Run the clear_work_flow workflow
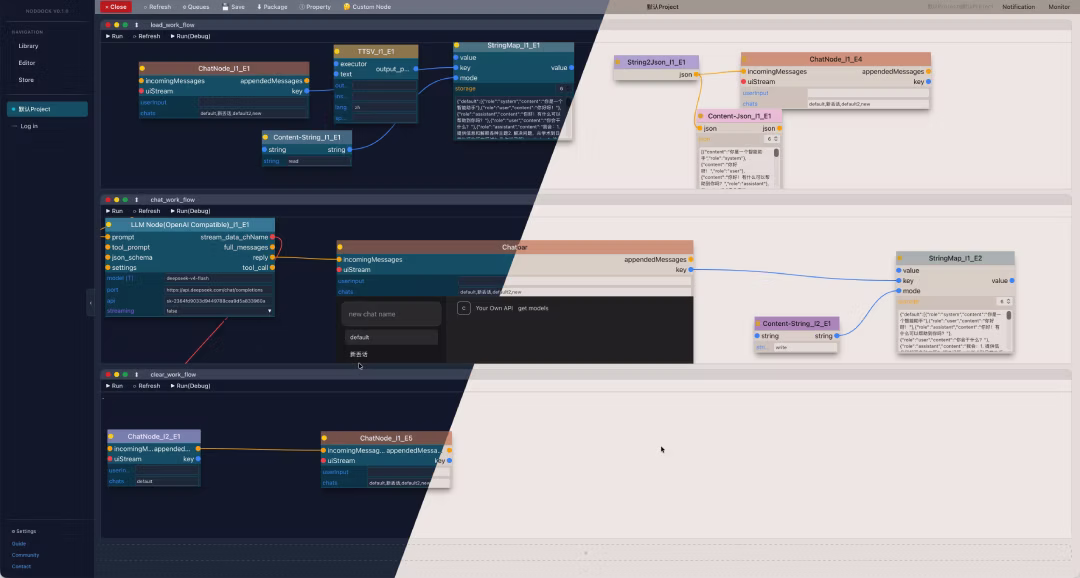Viewport: 1080px width, 578px height. click(x=114, y=386)
